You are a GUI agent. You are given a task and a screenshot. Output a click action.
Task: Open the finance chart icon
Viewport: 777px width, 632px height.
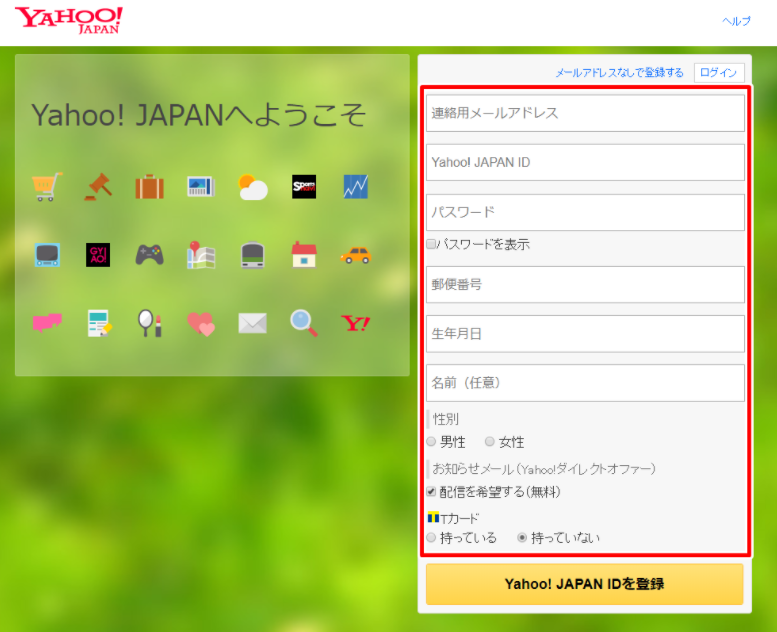(x=356, y=187)
